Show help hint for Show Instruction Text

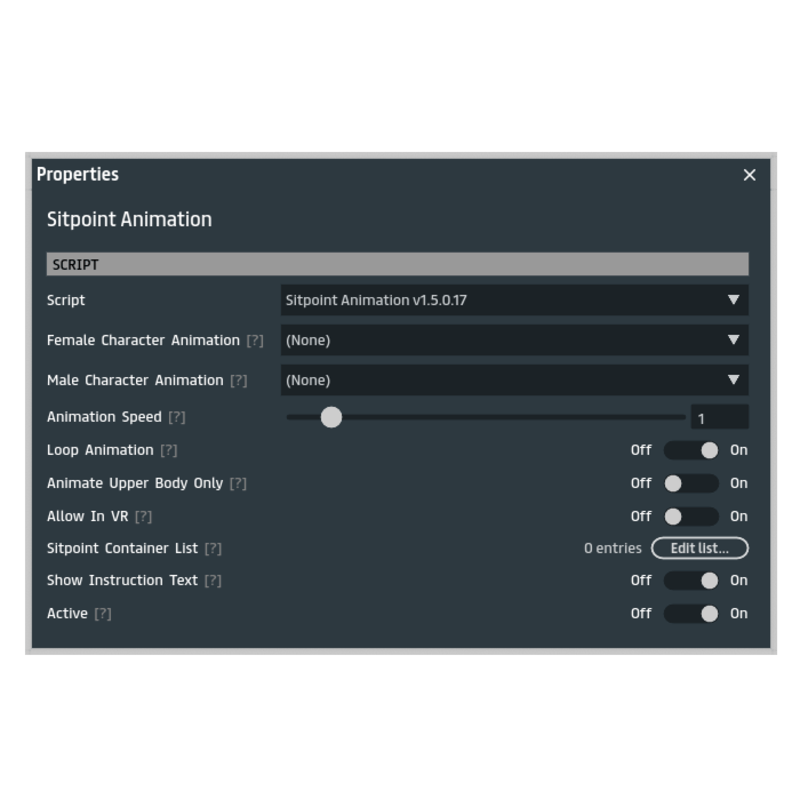tap(213, 581)
